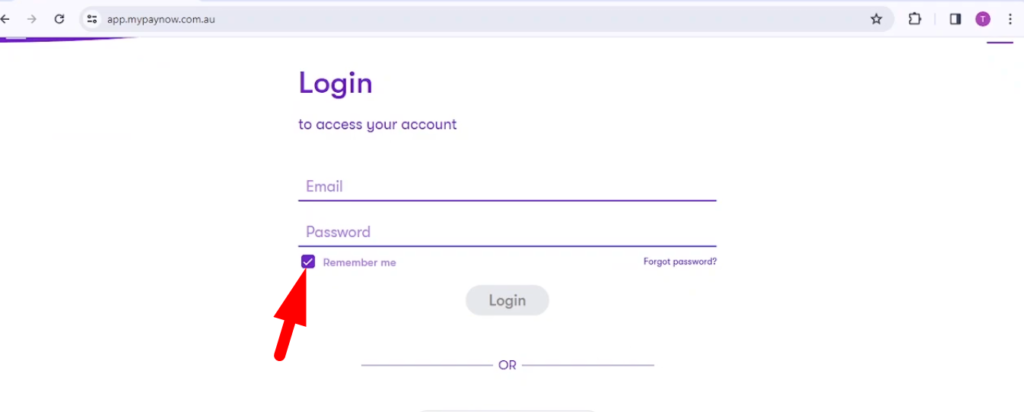Click the browser forward arrow
The image size is (1024, 412).
(32, 18)
